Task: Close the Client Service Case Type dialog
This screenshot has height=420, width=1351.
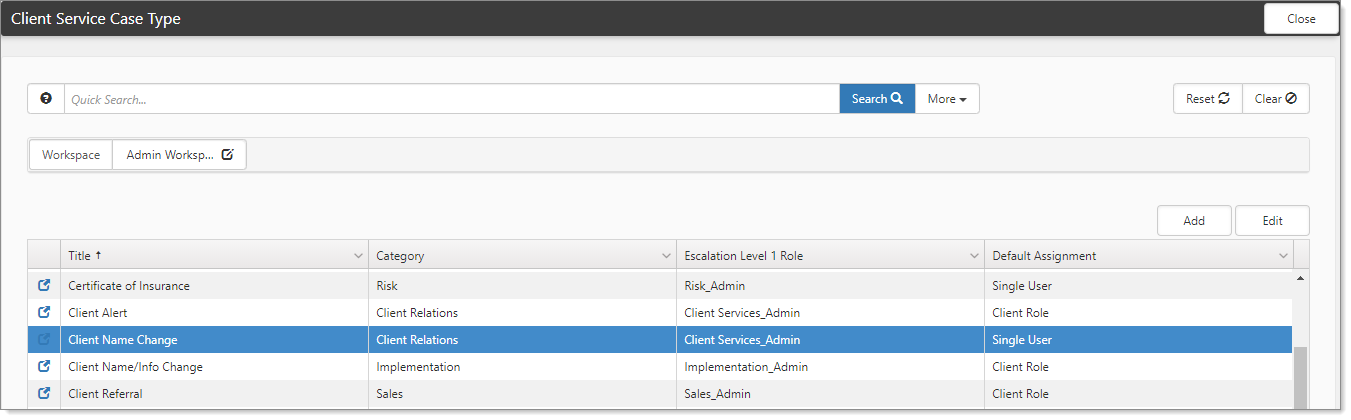Action: click(x=1301, y=19)
